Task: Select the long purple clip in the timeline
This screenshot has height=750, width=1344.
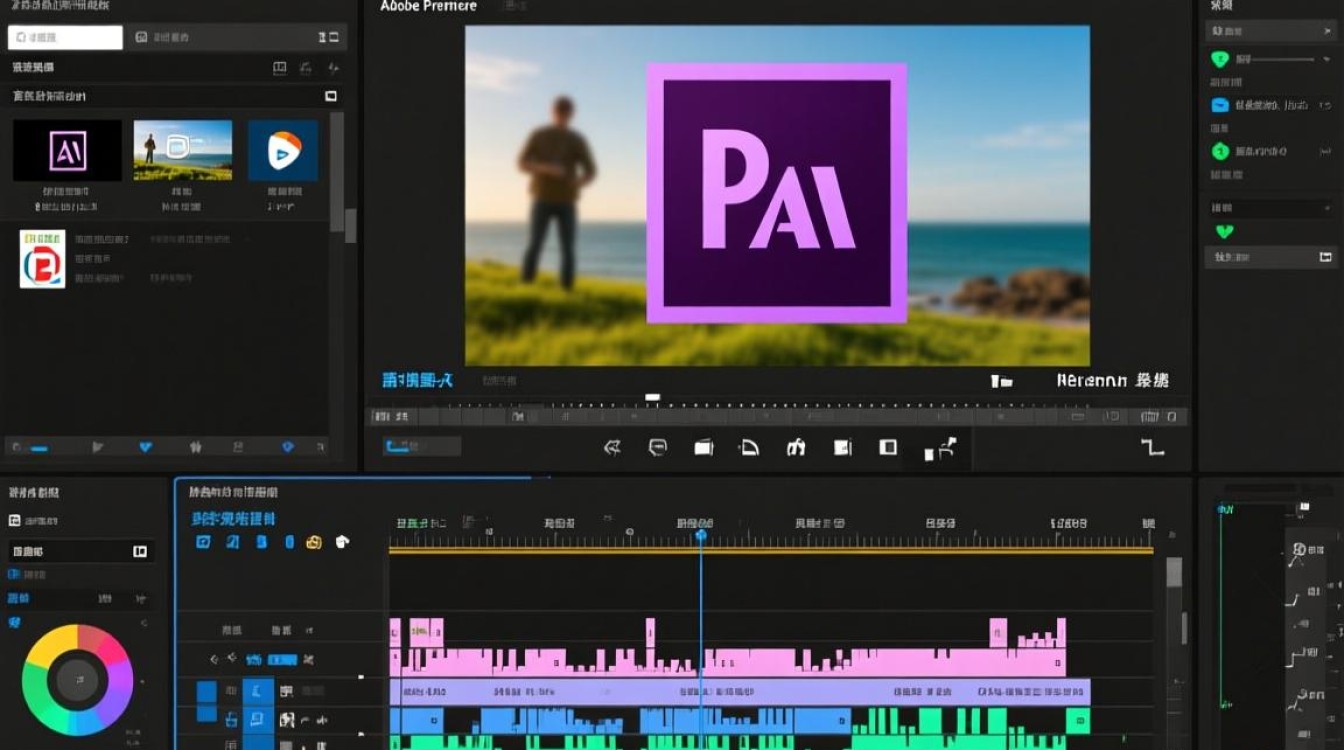Action: 740,691
